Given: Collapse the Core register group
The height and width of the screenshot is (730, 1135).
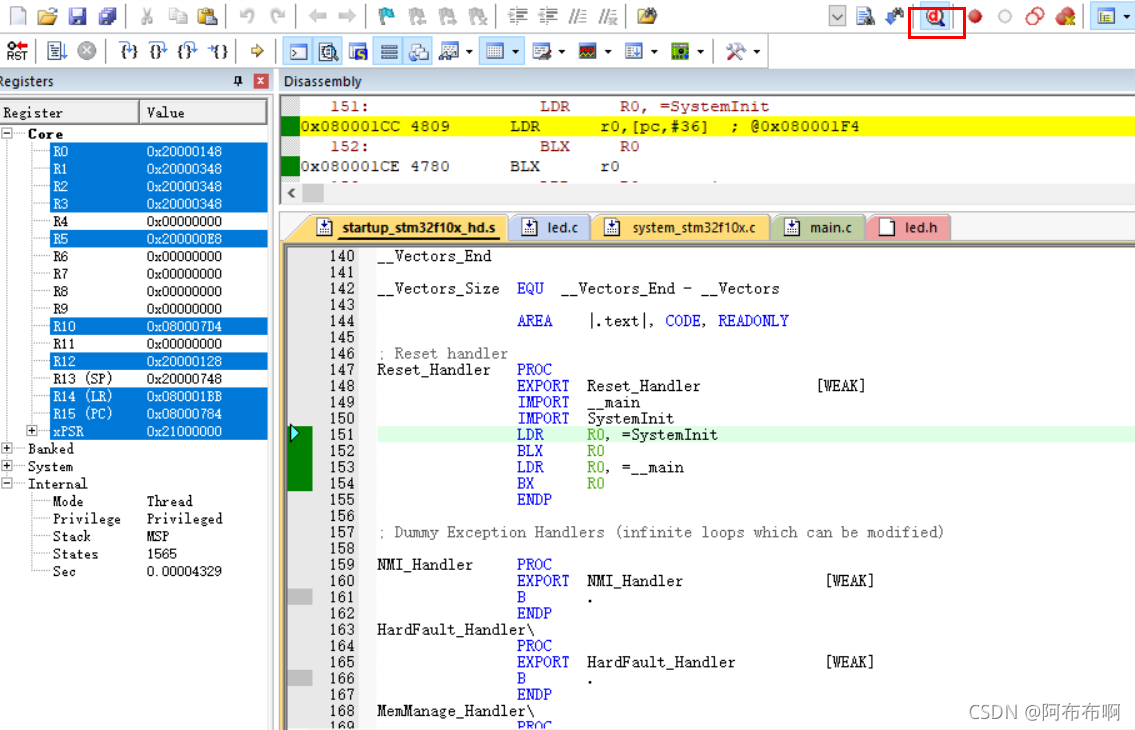Looking at the screenshot, I should coord(7,133).
